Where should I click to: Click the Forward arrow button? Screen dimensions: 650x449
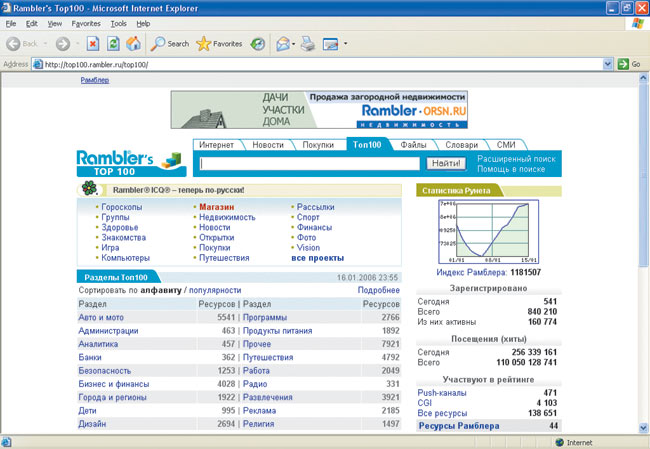(x=63, y=44)
